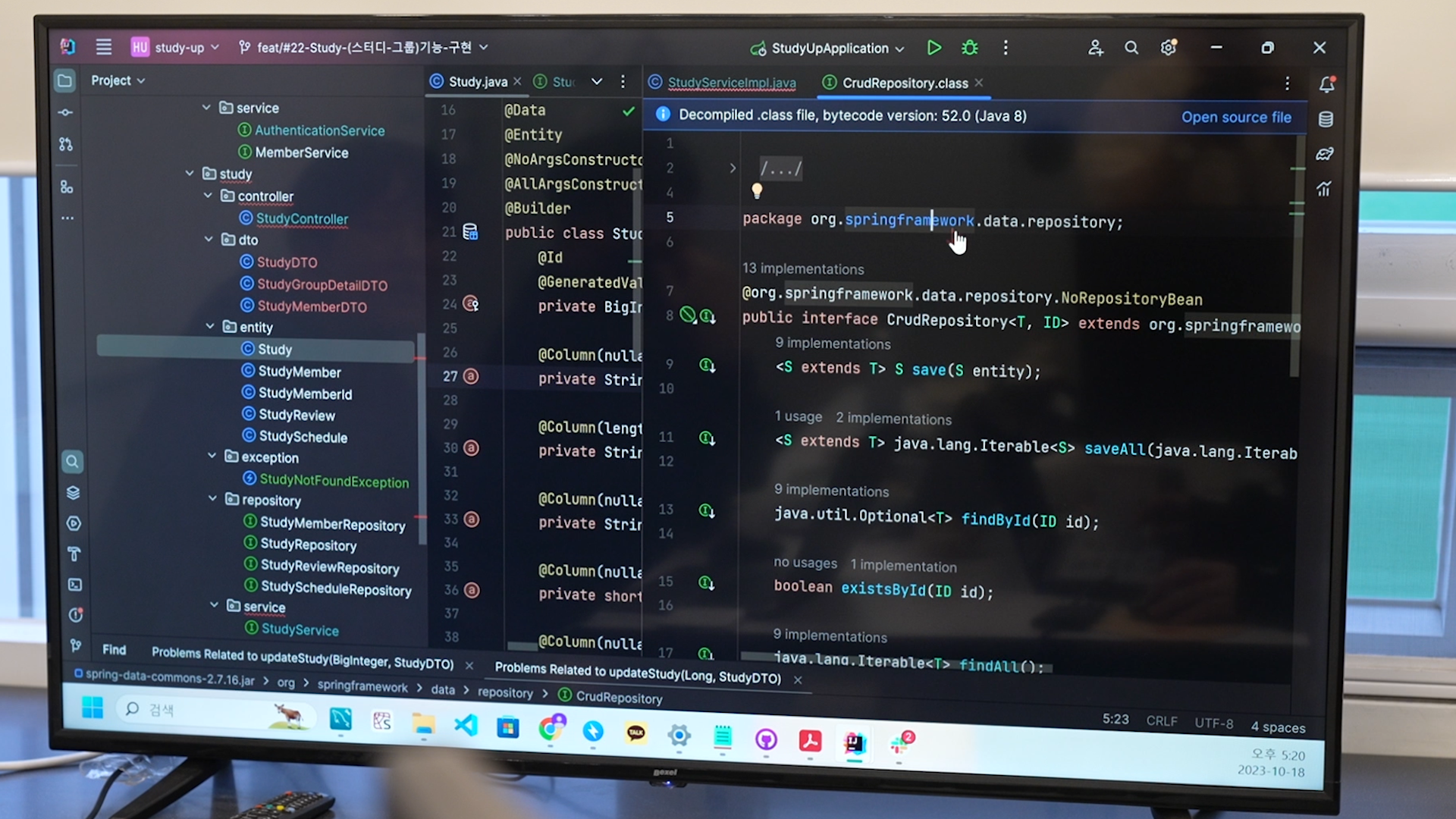Switch to the StudyServiceImpl.java tab

click(731, 83)
